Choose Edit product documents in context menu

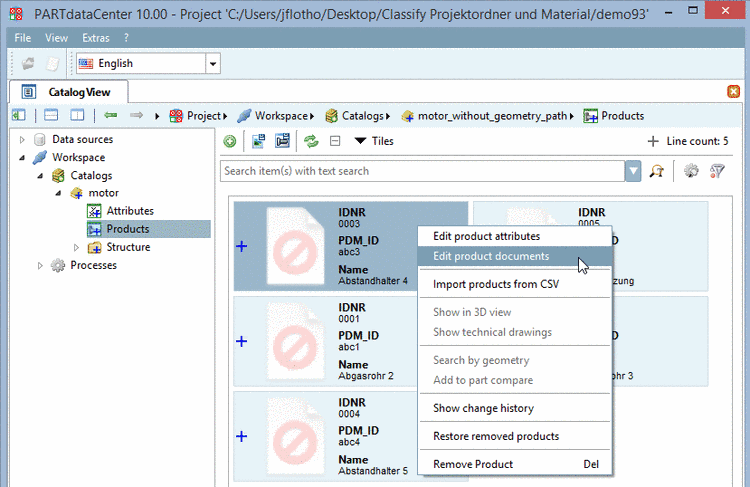[490, 256]
